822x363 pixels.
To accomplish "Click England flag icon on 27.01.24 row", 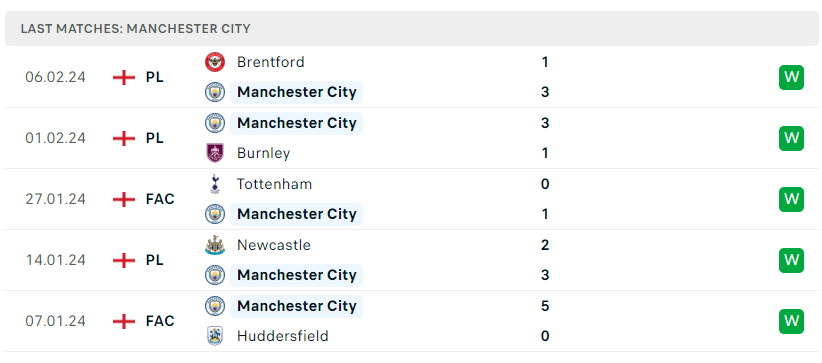I will [124, 199].
